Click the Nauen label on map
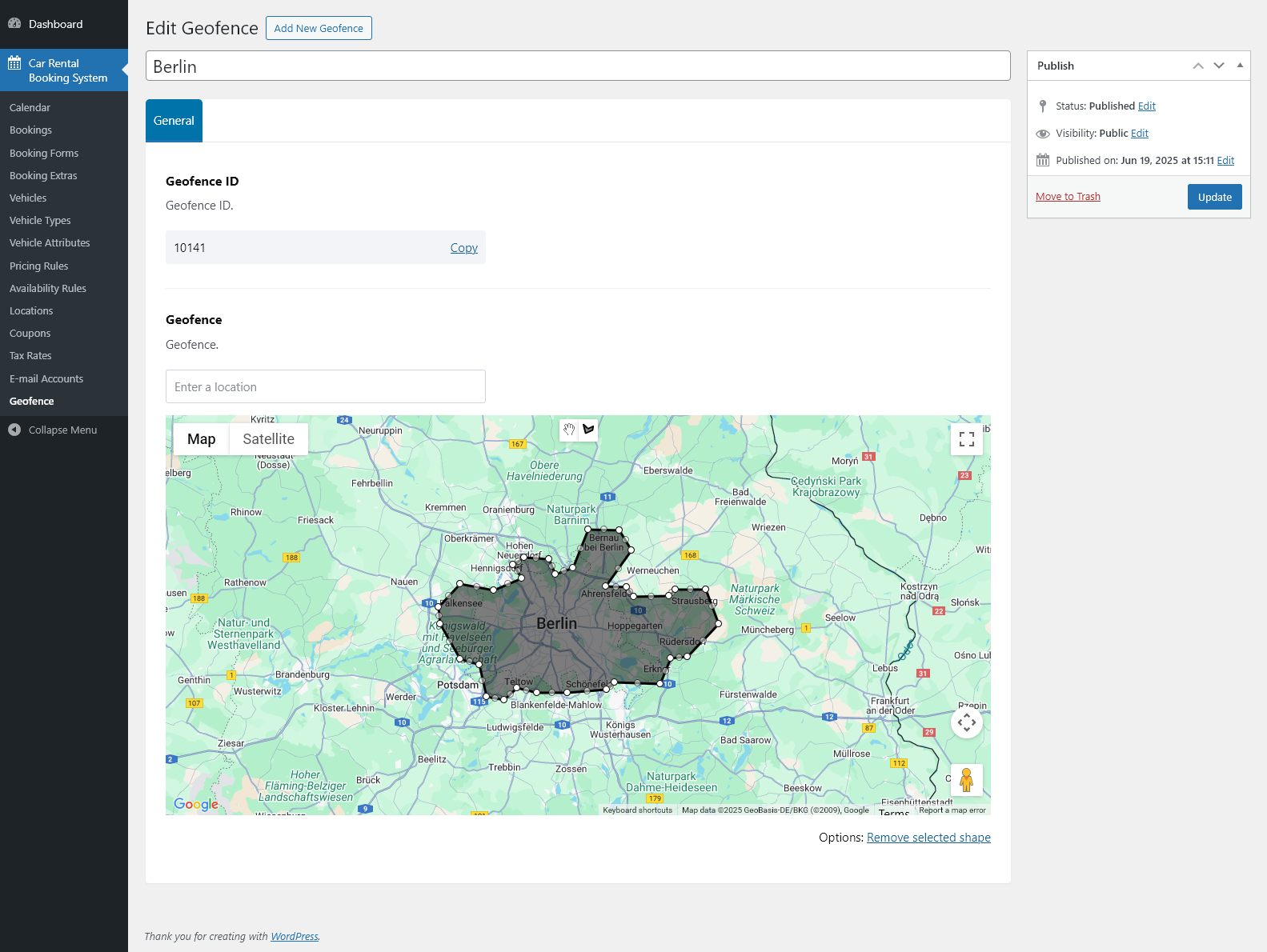This screenshot has width=1267, height=952. tap(404, 582)
